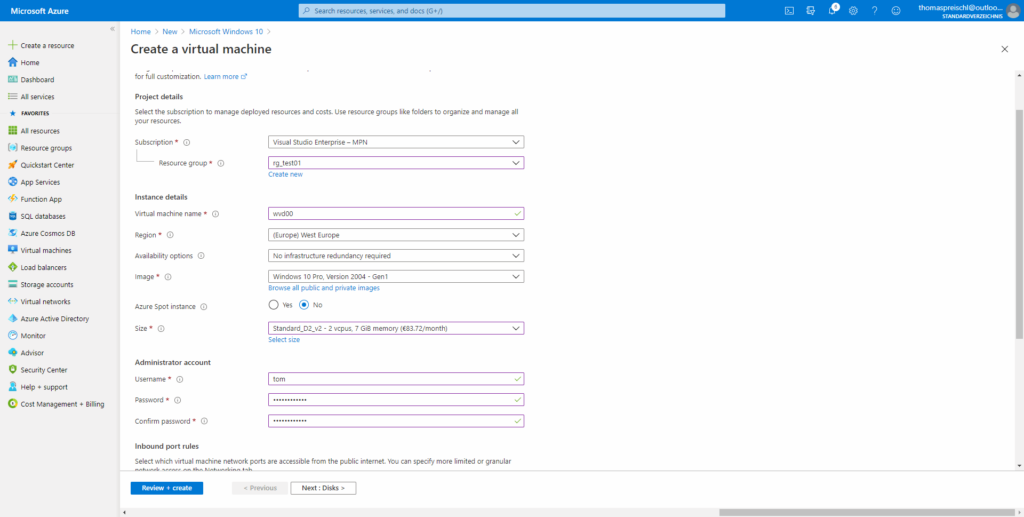
Task: Open Azure Active Directory icon
Action: pyautogui.click(x=12, y=319)
